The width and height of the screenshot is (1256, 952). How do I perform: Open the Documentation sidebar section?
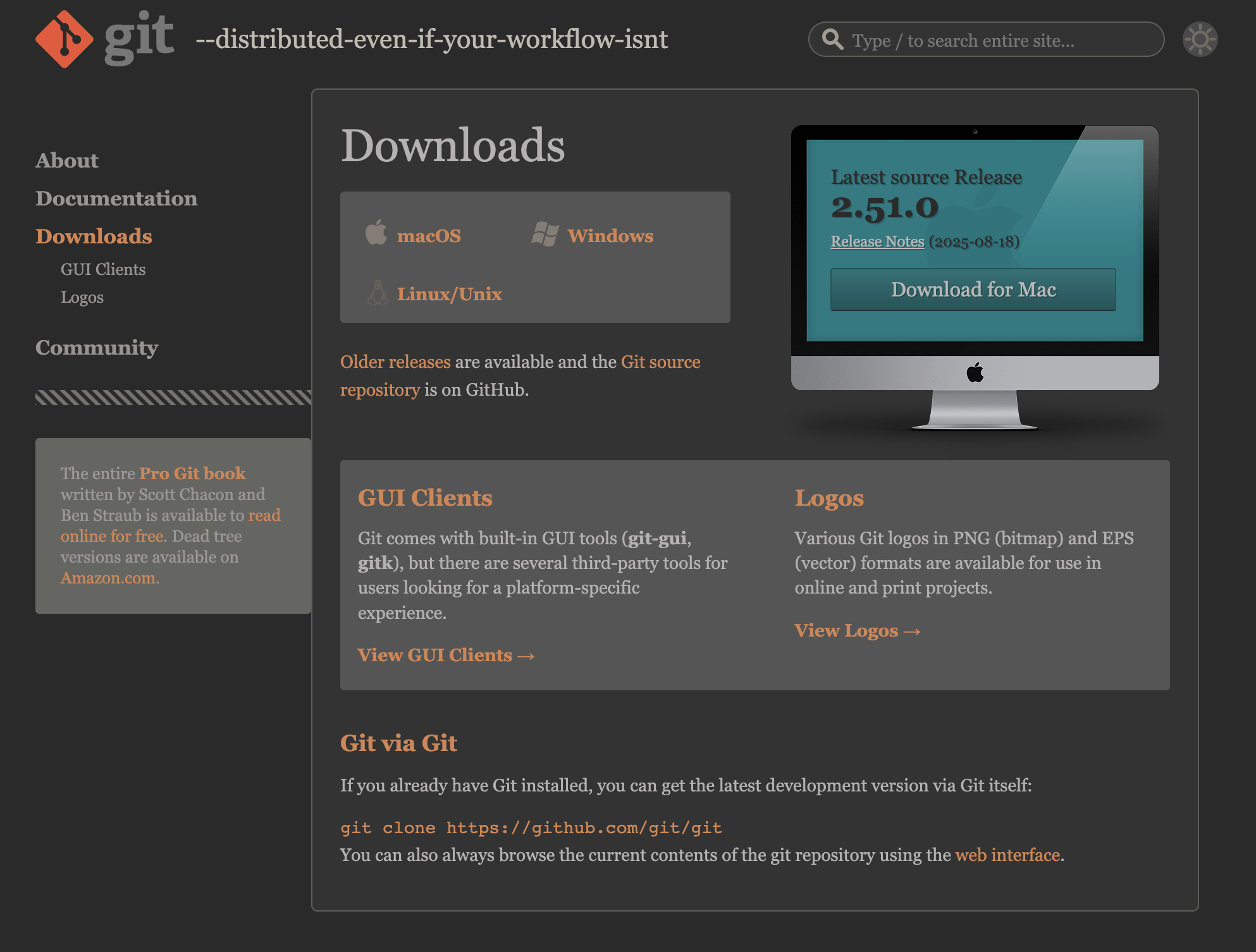(x=116, y=198)
